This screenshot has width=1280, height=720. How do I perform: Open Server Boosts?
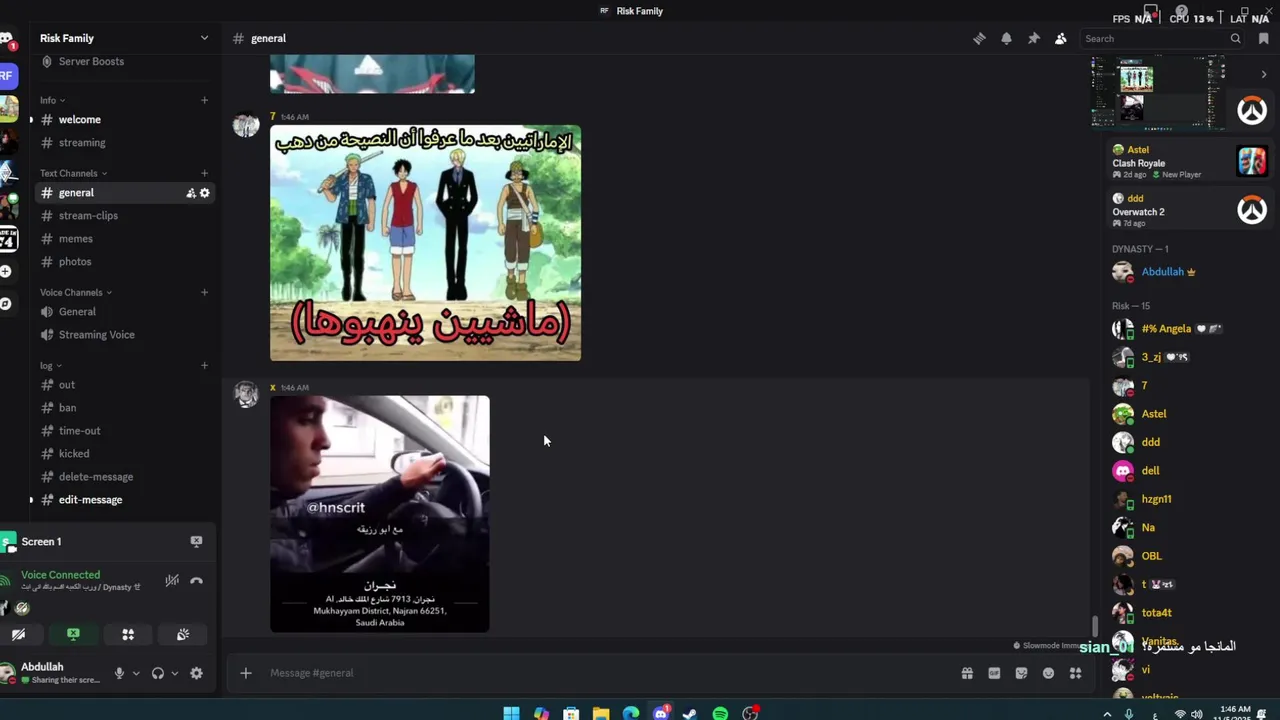(x=91, y=61)
